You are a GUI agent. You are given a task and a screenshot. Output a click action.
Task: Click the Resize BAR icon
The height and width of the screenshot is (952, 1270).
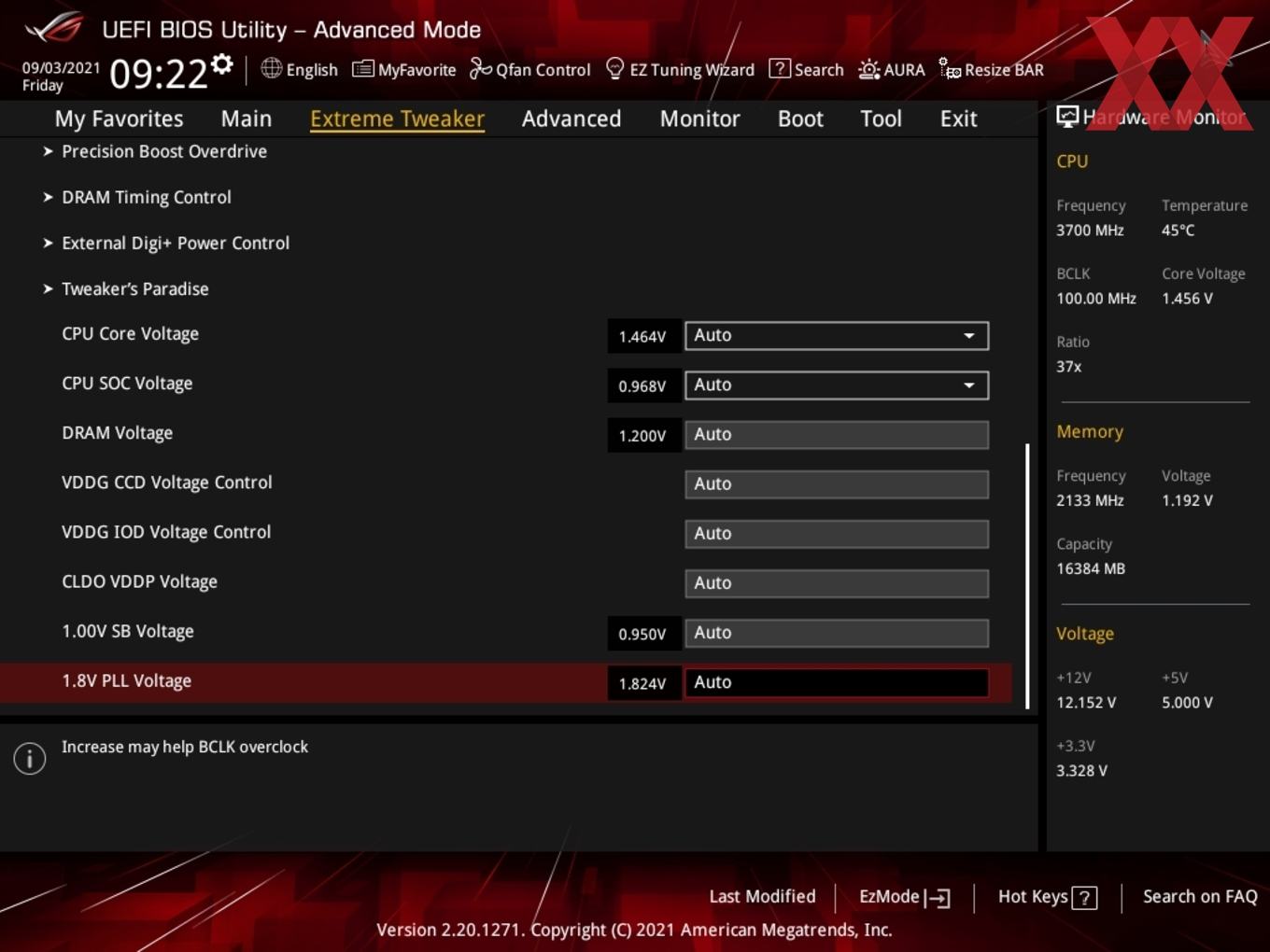click(x=950, y=68)
